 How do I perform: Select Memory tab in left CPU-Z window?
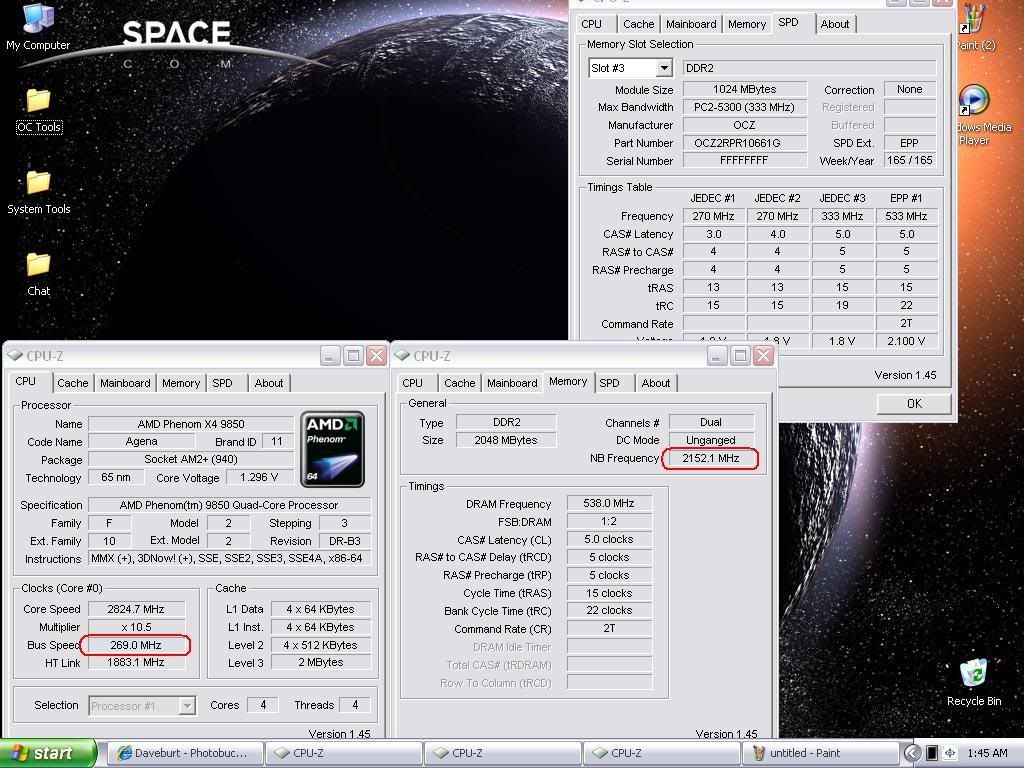click(x=181, y=383)
